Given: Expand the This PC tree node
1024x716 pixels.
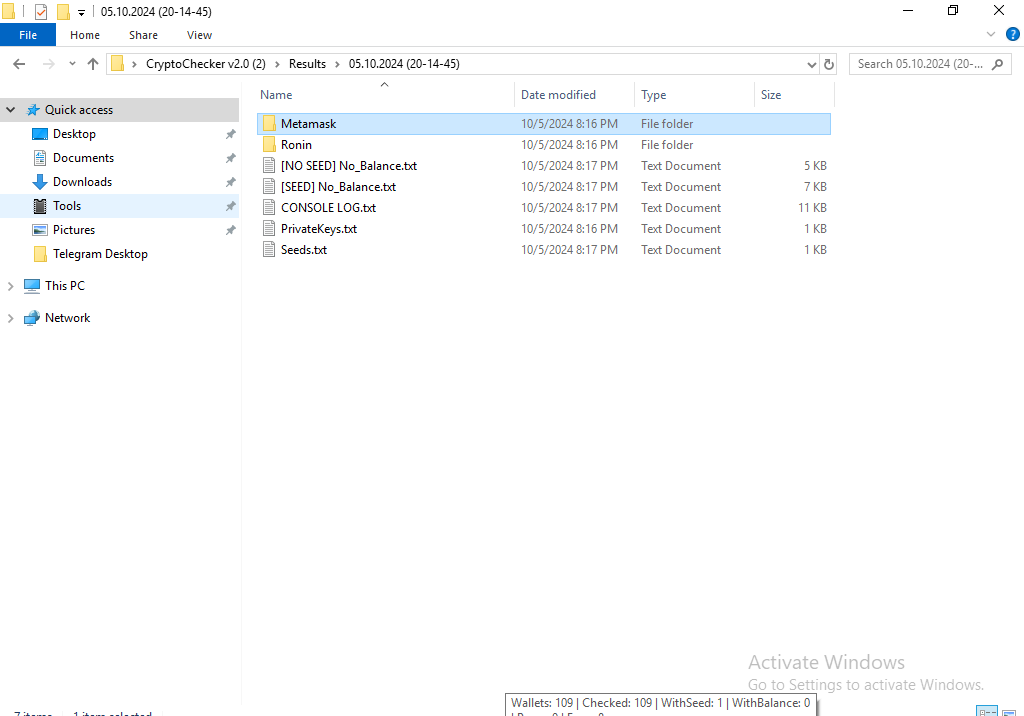Looking at the screenshot, I should [x=11, y=286].
